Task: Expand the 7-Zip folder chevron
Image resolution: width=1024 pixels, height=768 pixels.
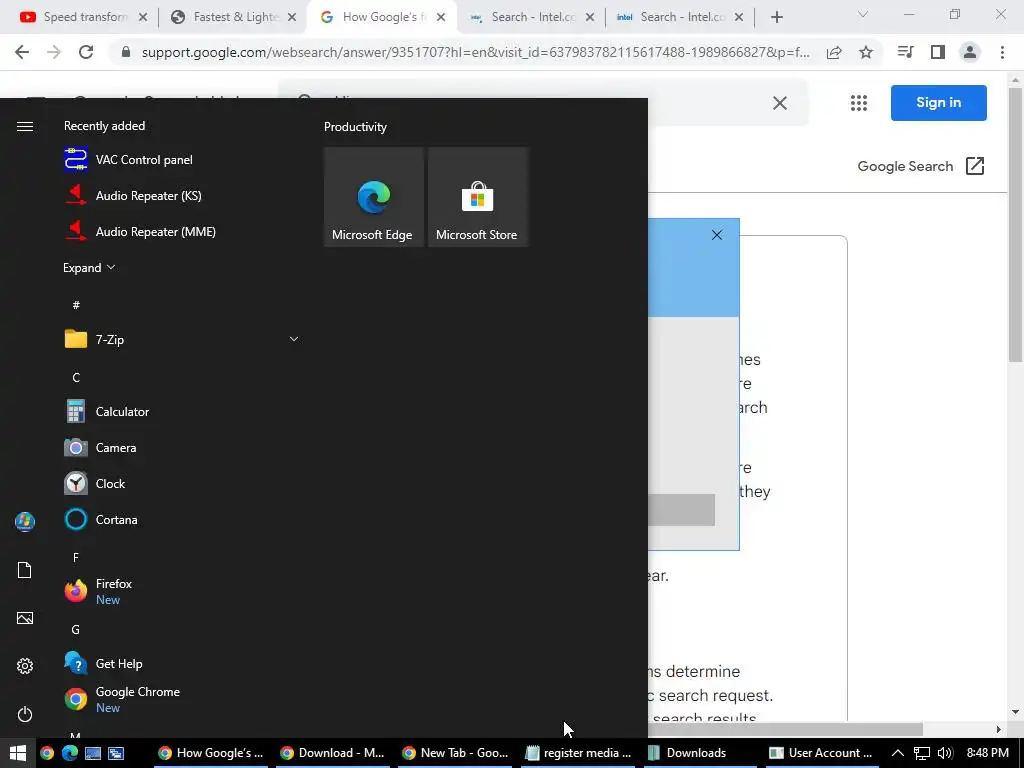Action: [x=294, y=340]
